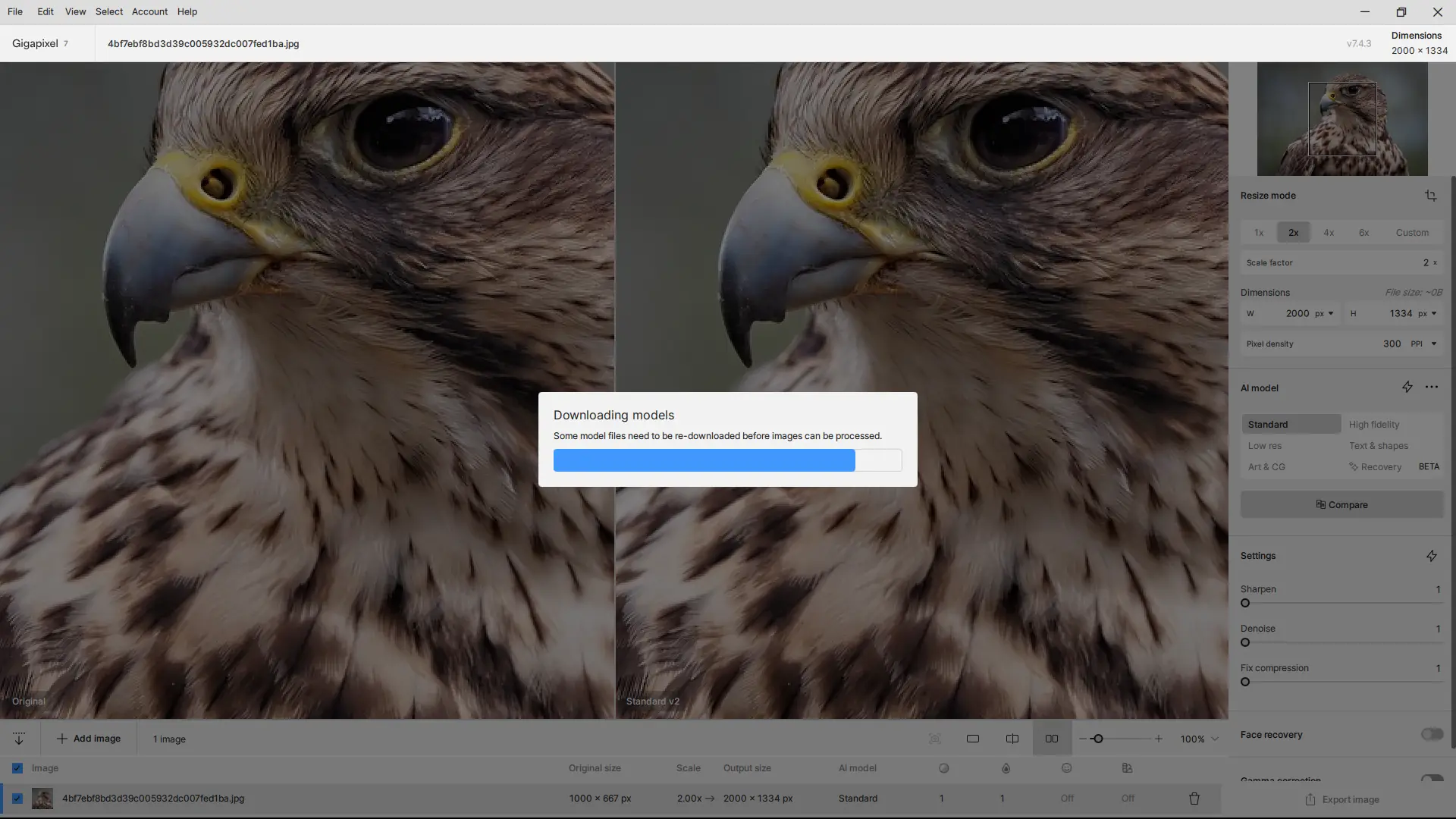Click the AI model auto lightning icon
Screen dimensions: 1456x819
click(1407, 388)
